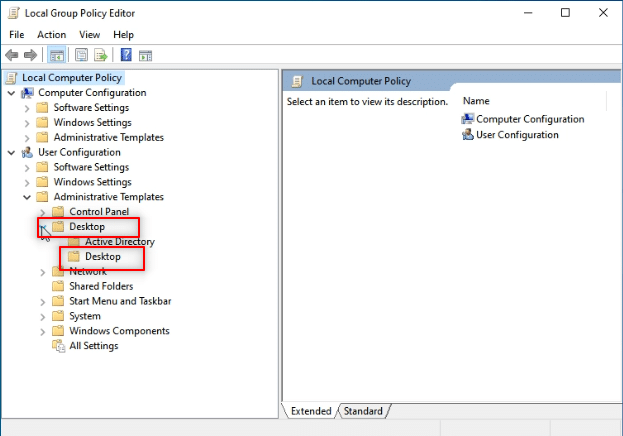Click the Export List toolbar icon
Viewport: 623px width, 436px height.
click(101, 55)
